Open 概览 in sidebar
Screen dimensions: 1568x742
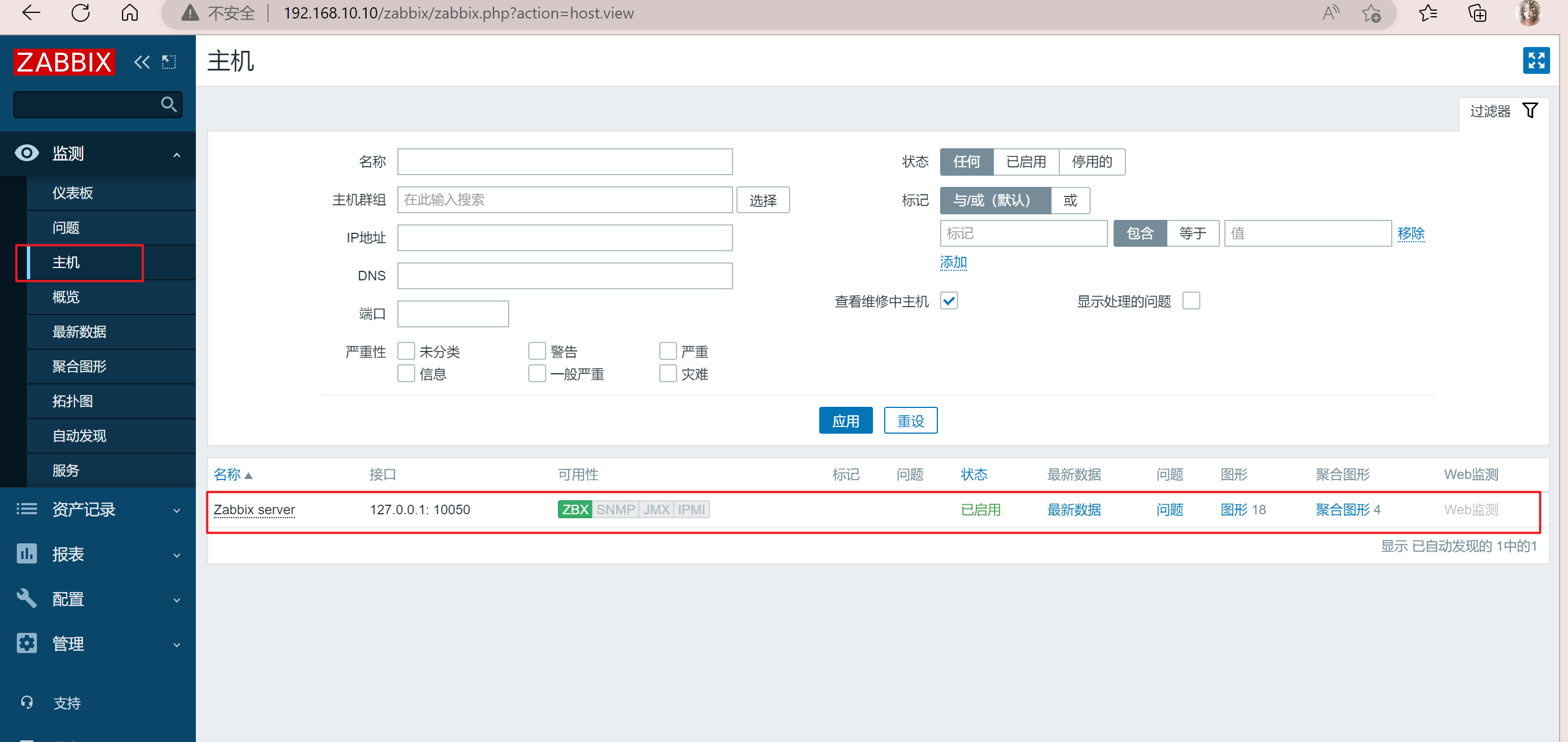(65, 297)
